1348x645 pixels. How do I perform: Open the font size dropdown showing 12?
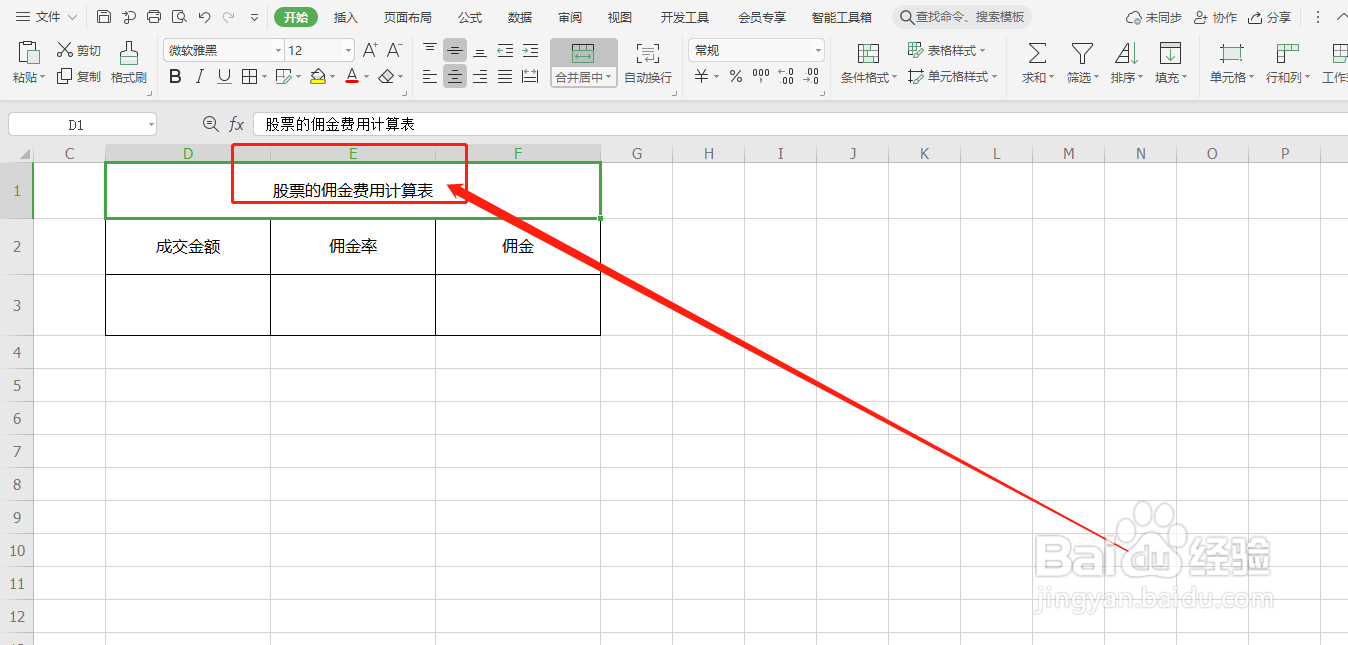click(x=348, y=50)
